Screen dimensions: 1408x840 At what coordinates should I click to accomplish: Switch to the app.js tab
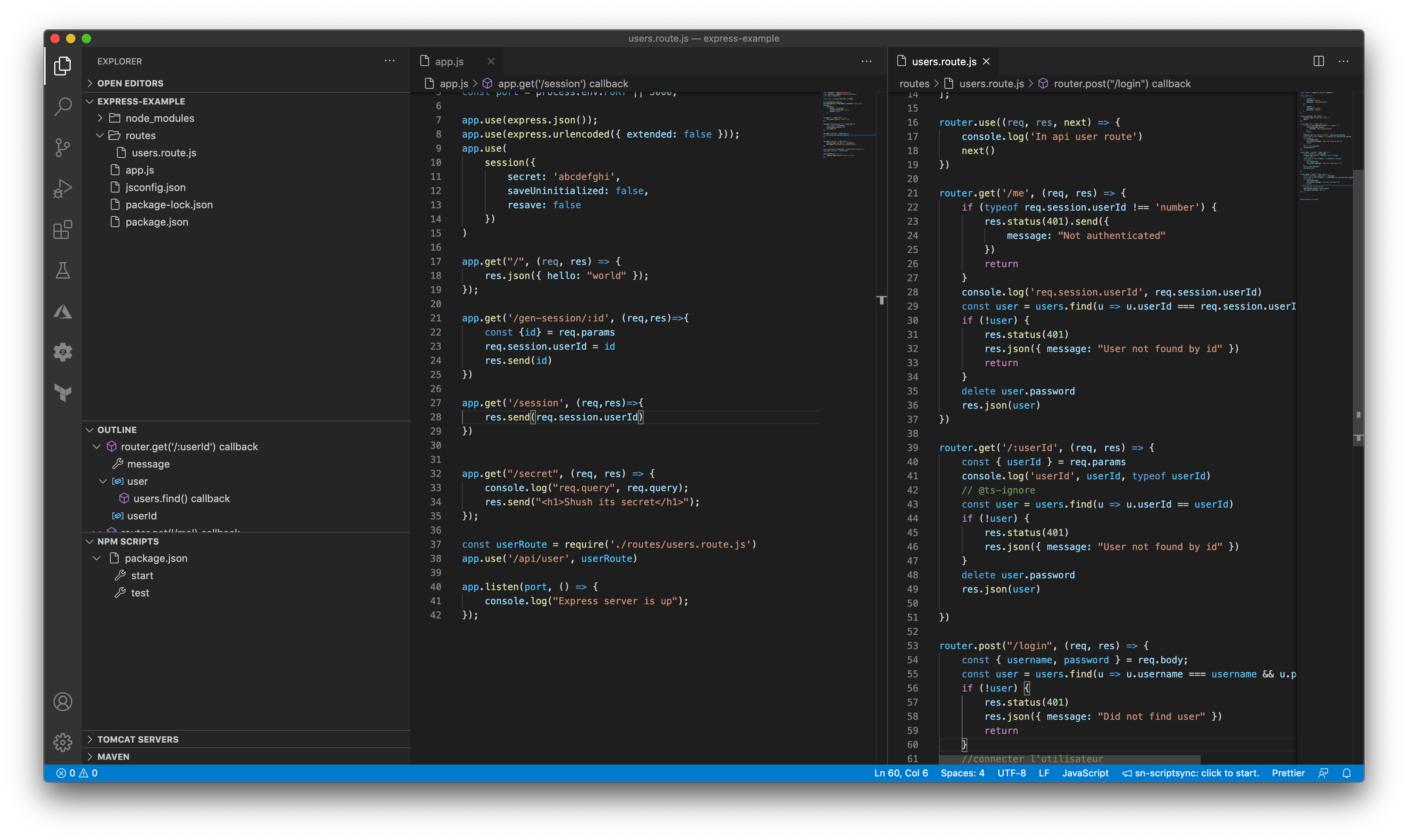pyautogui.click(x=448, y=61)
